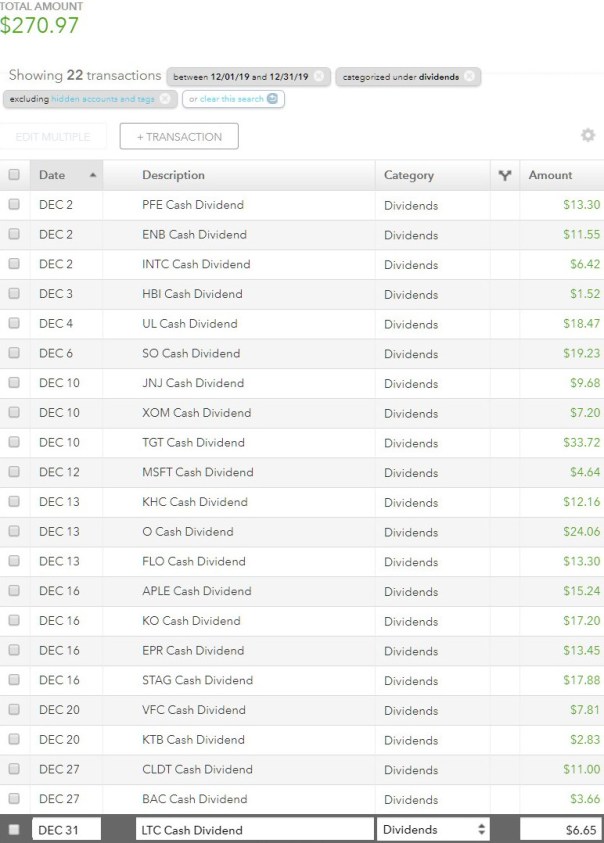Edit the LTC Cash Dividend description field
This screenshot has width=604, height=843.
[250, 830]
